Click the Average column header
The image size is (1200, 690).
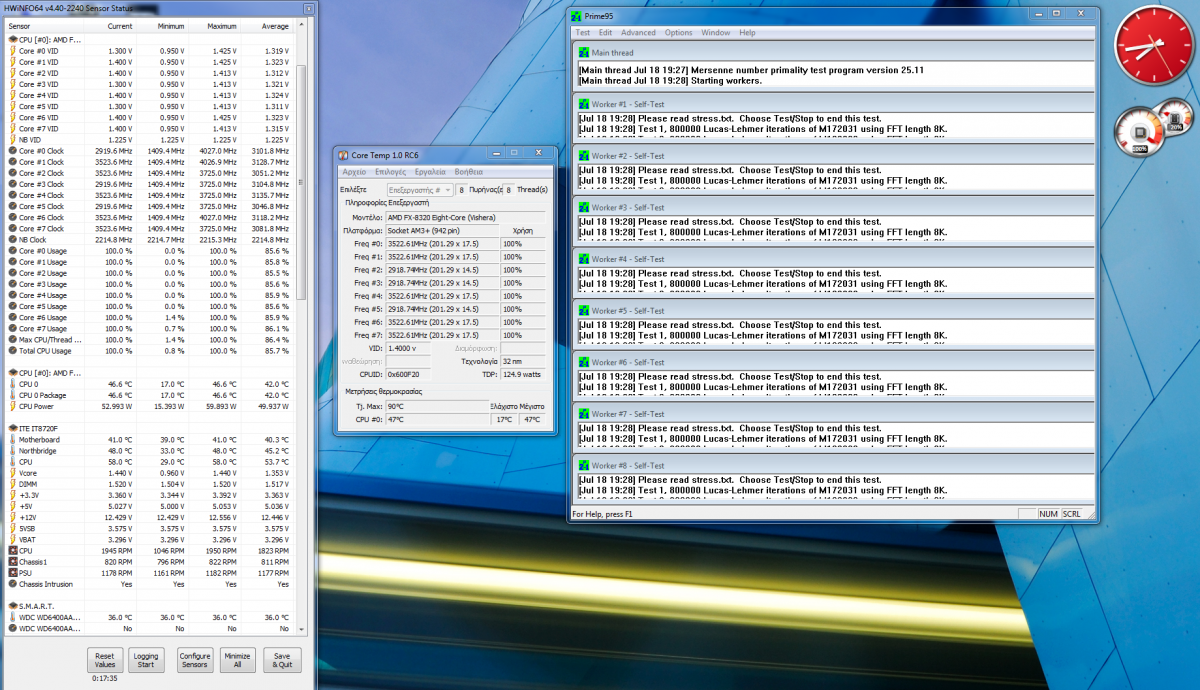point(267,25)
